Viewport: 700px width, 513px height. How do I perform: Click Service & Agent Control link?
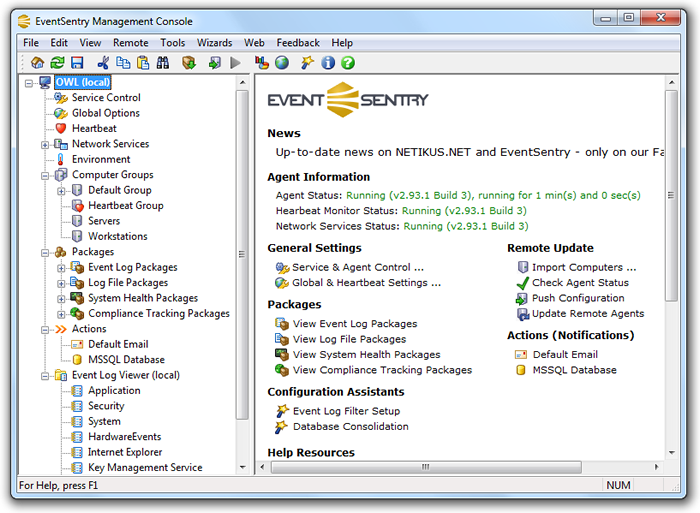coord(358,267)
